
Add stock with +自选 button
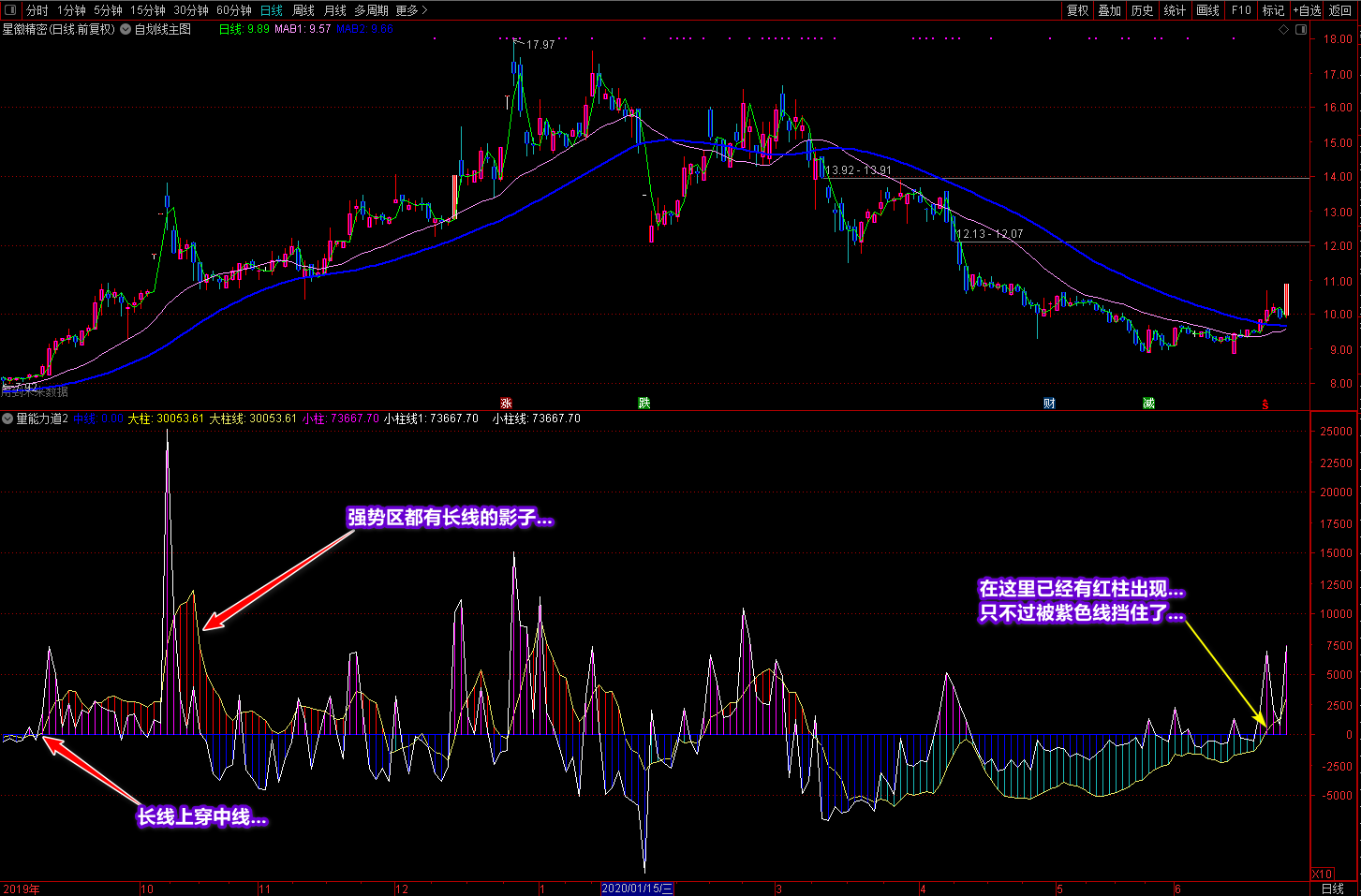[x=1308, y=10]
